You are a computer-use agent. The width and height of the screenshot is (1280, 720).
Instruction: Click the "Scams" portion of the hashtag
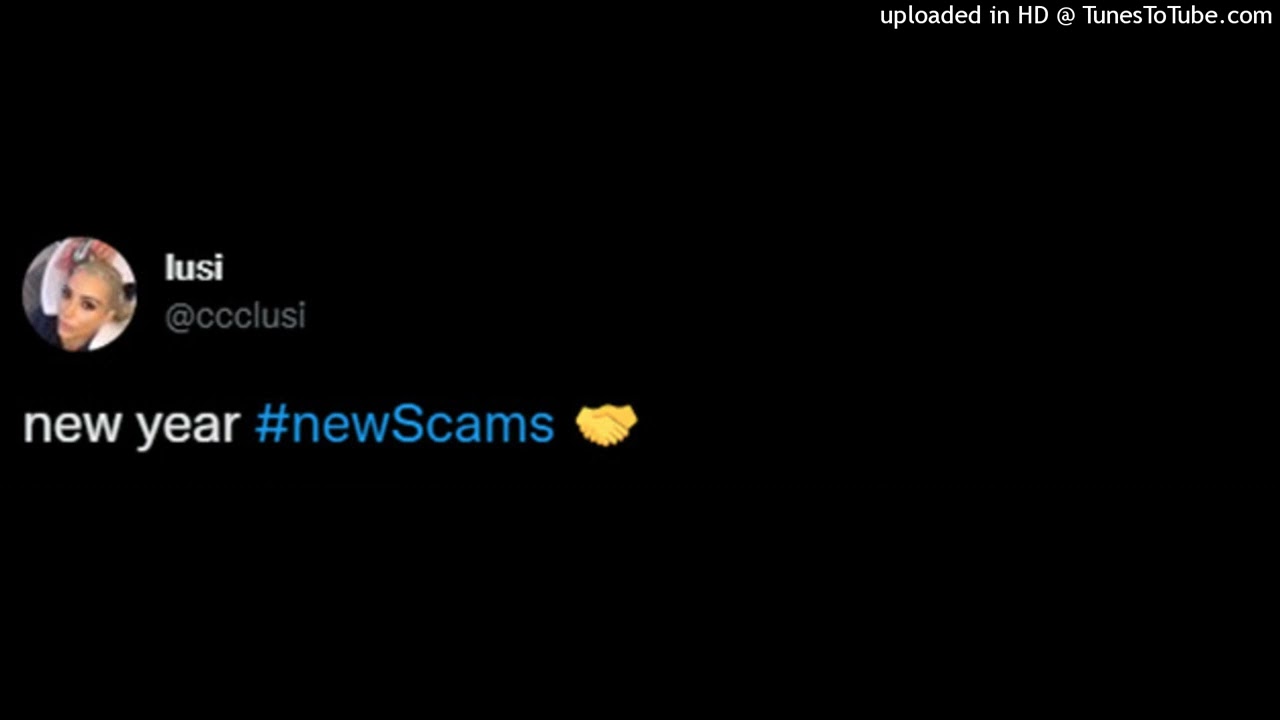pyautogui.click(x=472, y=425)
